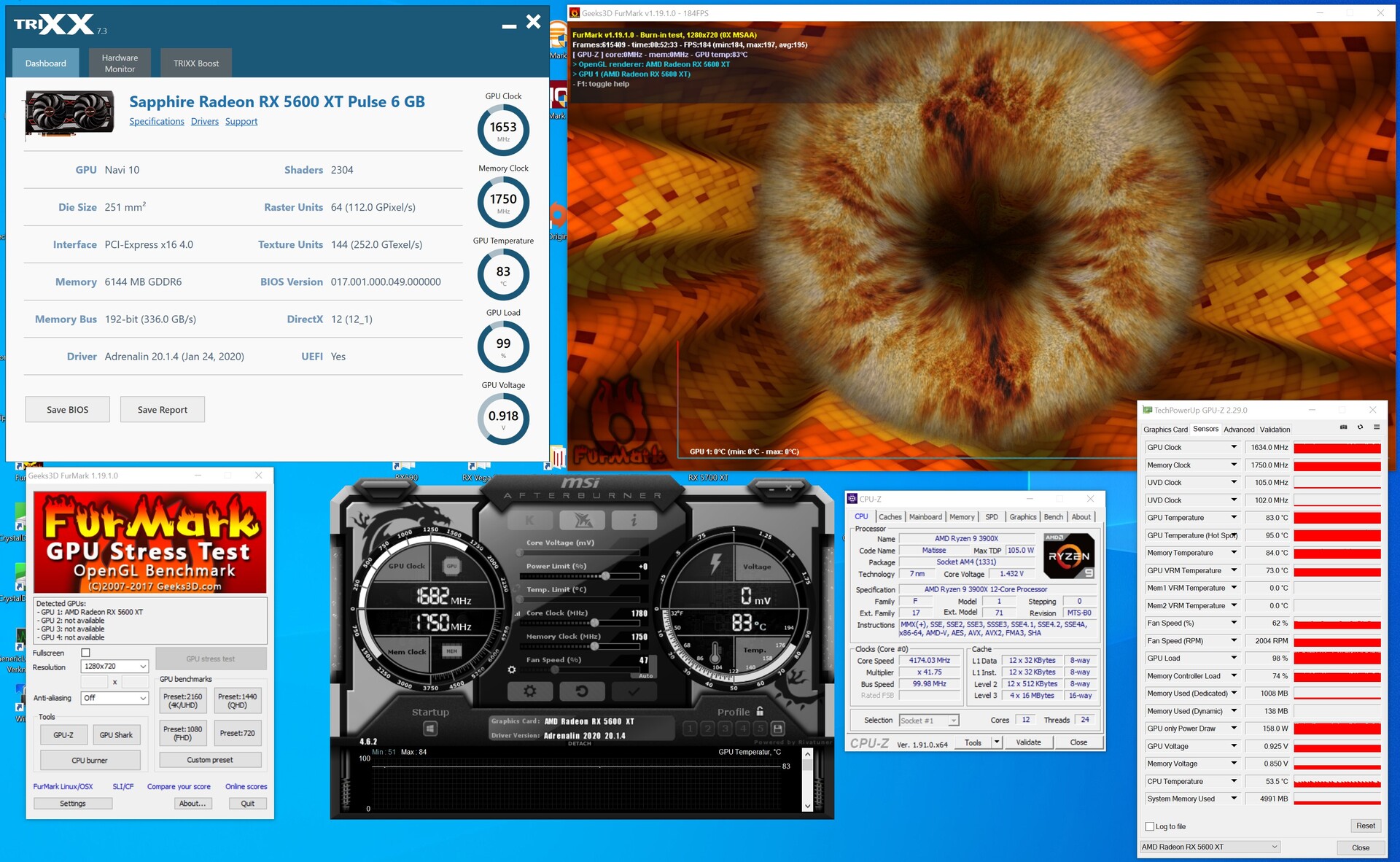Select Afterburner profile slot 5
This screenshot has width=1400, height=862.
click(761, 729)
